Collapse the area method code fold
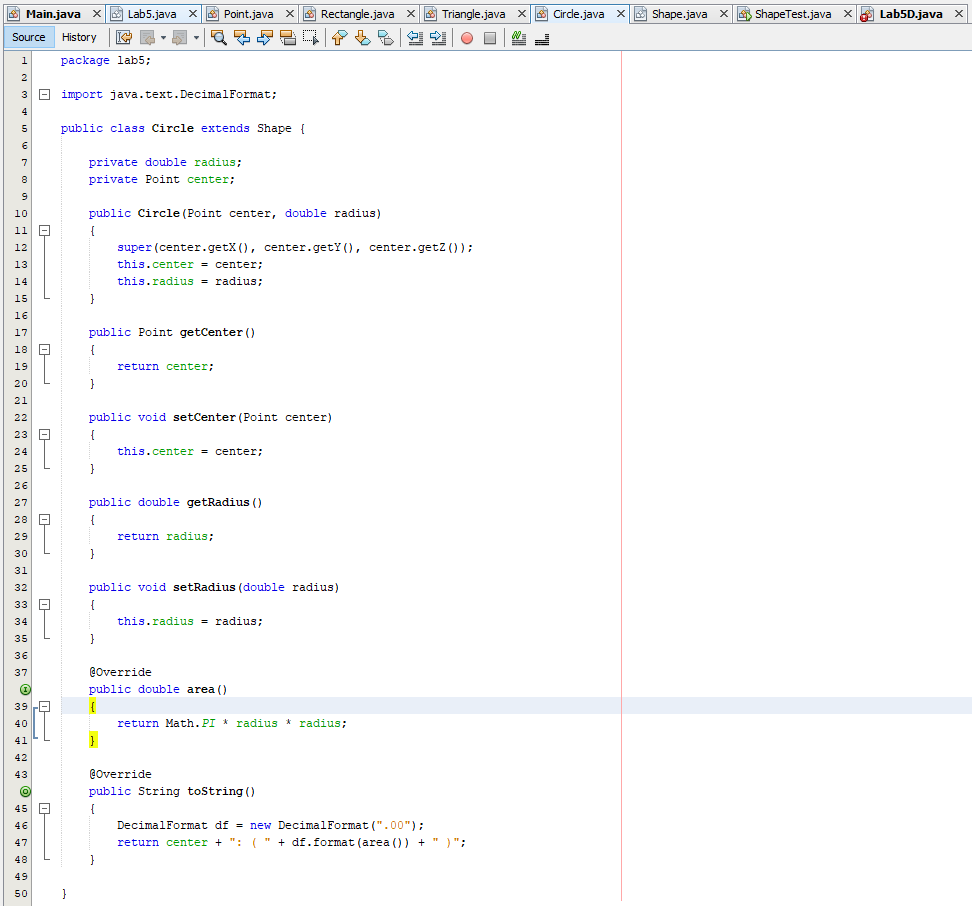The image size is (972, 906). (44, 706)
